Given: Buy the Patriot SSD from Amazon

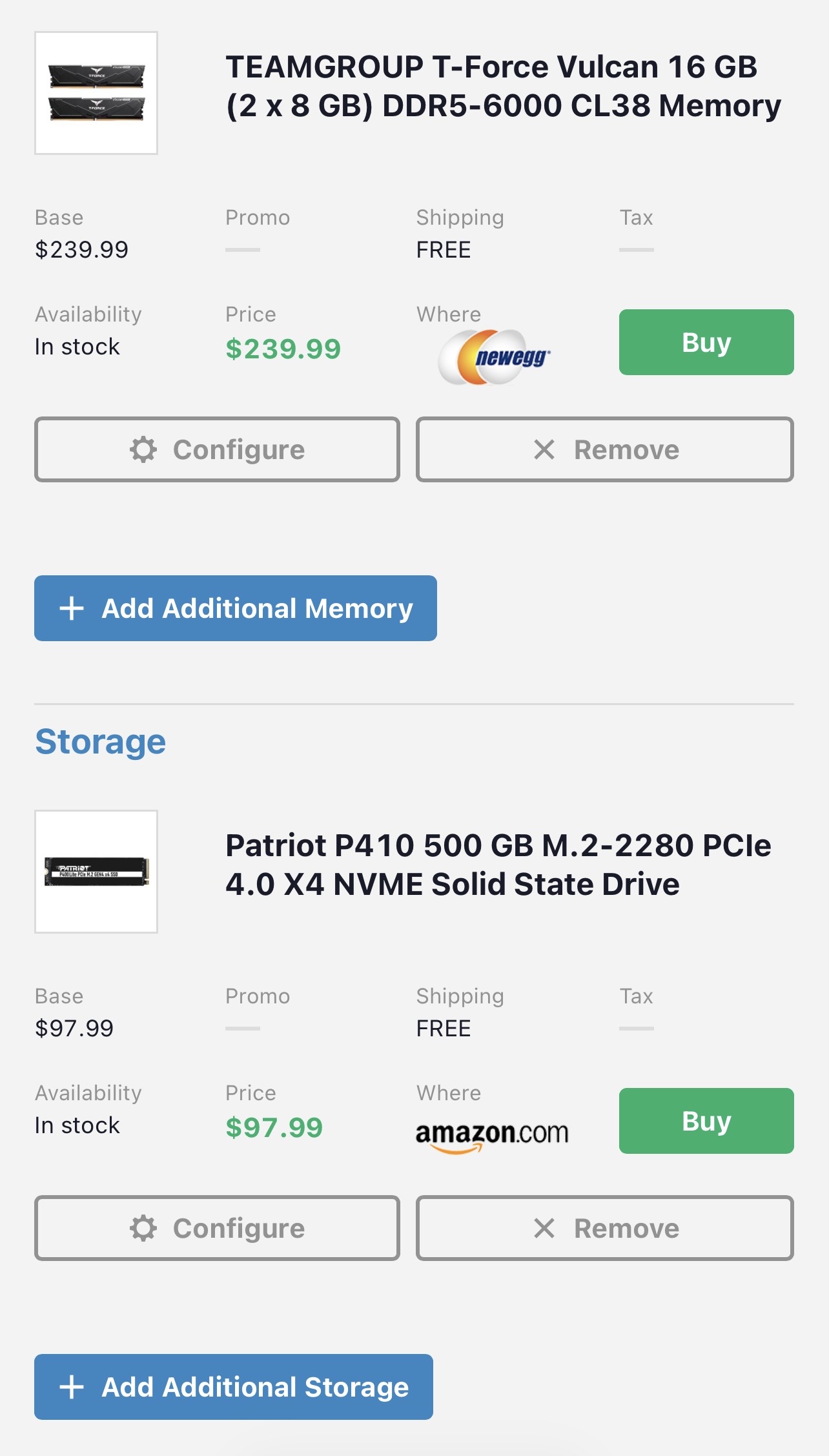Looking at the screenshot, I should [x=706, y=1121].
